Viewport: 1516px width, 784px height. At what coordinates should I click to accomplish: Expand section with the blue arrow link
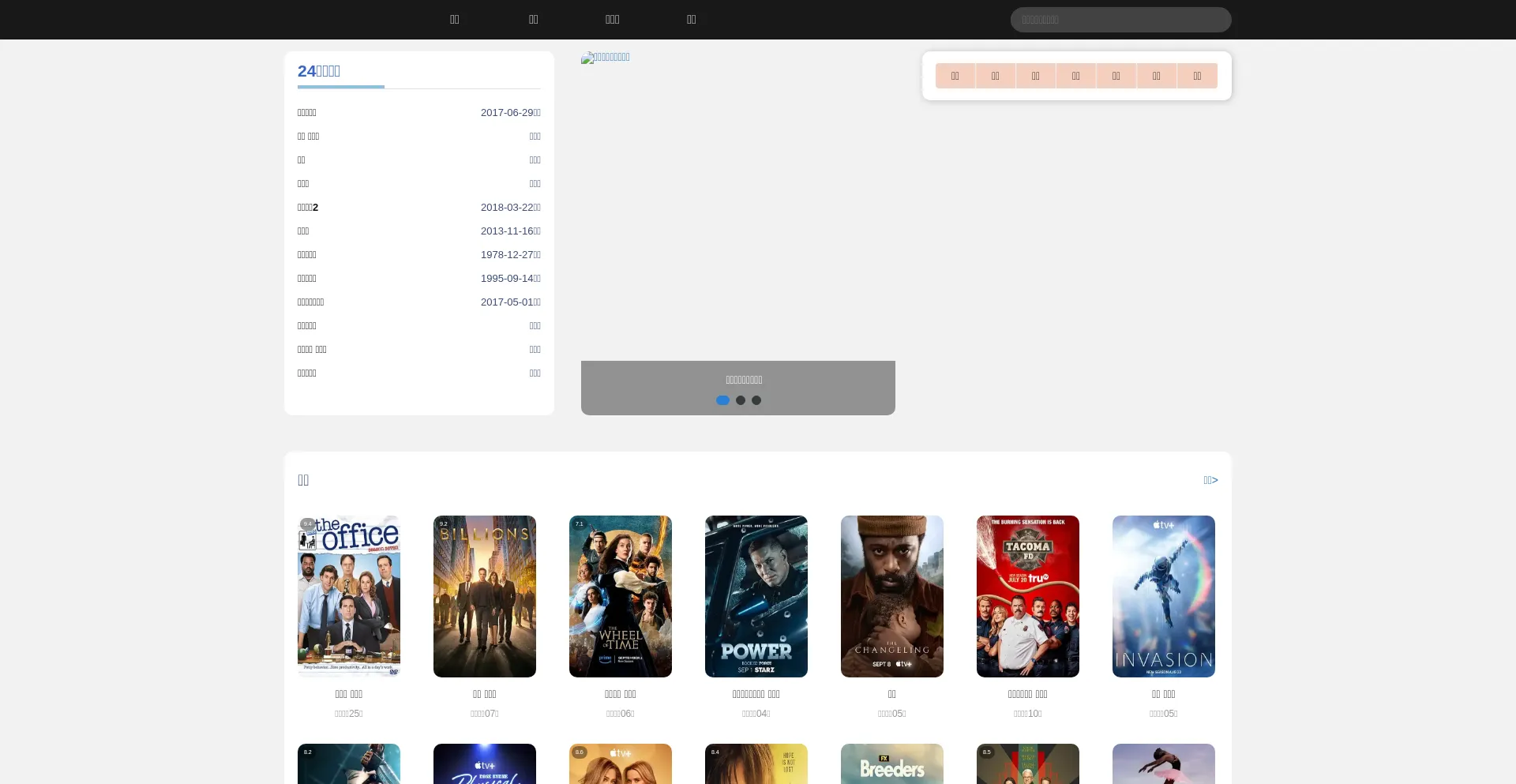pyautogui.click(x=1210, y=480)
